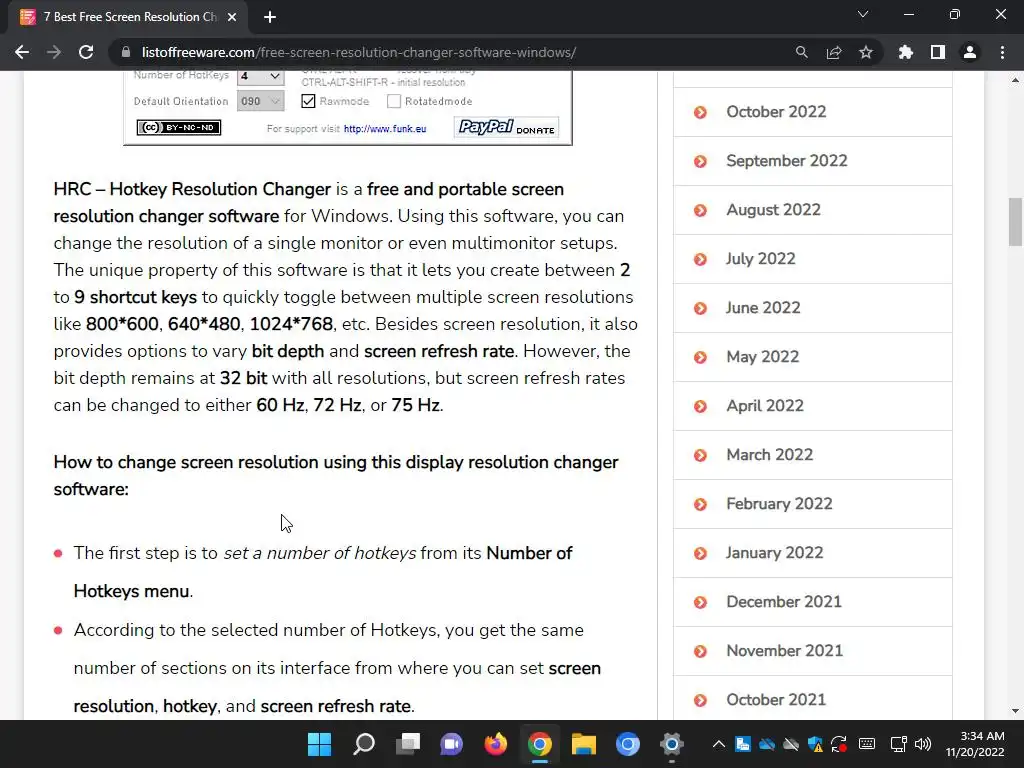Open the Chrome three-dot menu
This screenshot has width=1024, height=768.
[1002, 52]
